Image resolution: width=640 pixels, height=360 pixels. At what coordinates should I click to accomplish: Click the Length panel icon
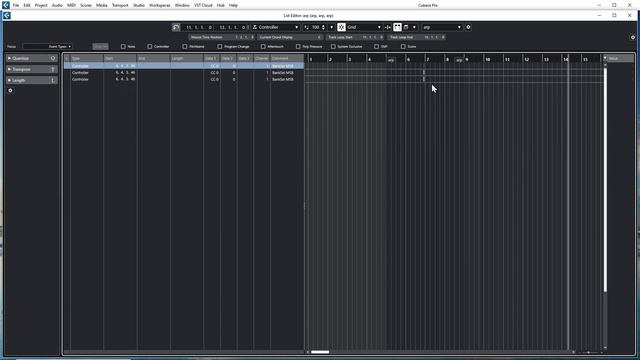click(53, 80)
